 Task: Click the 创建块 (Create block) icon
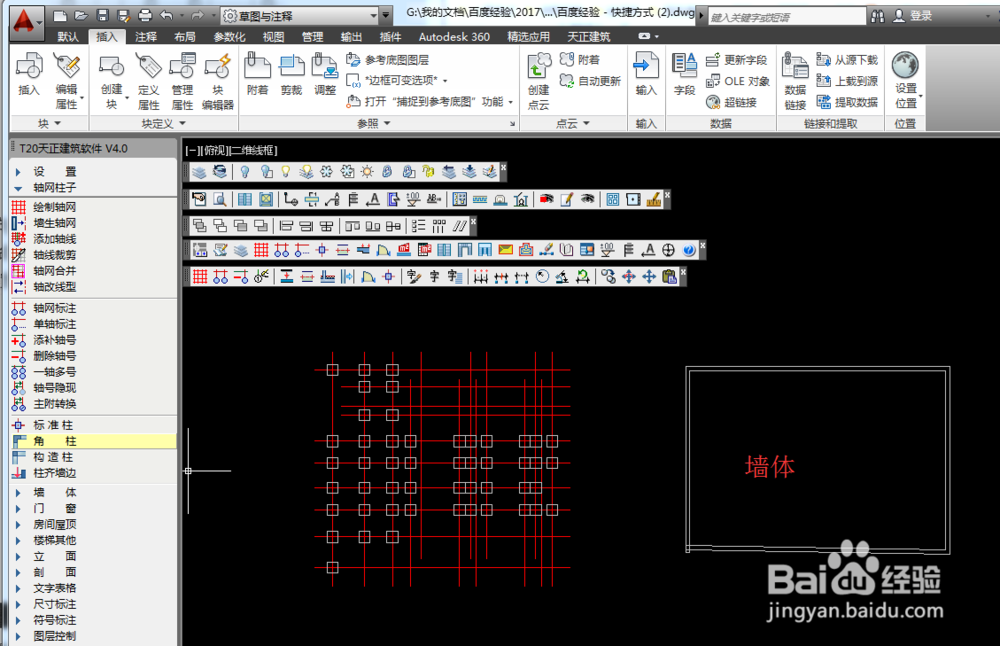pyautogui.click(x=111, y=74)
